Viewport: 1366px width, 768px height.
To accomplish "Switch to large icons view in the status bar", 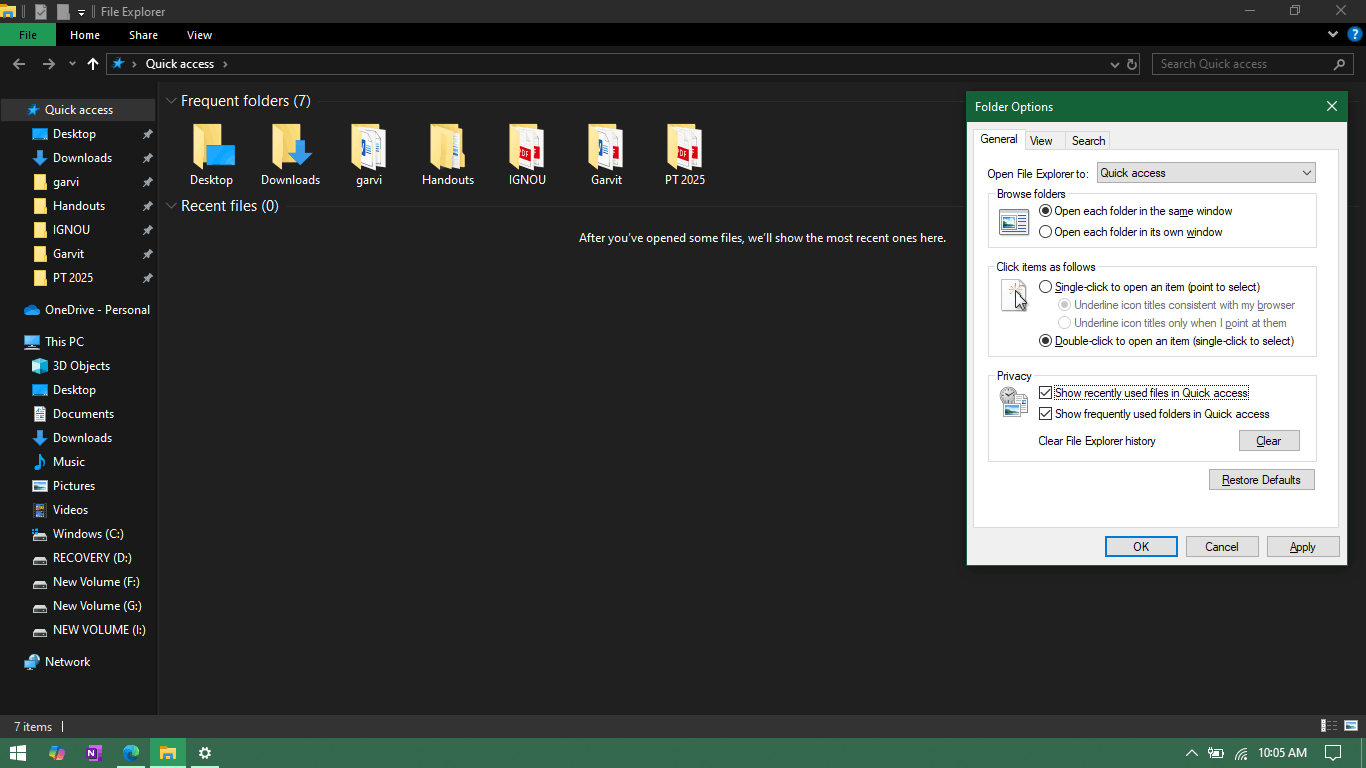I will [1351, 726].
